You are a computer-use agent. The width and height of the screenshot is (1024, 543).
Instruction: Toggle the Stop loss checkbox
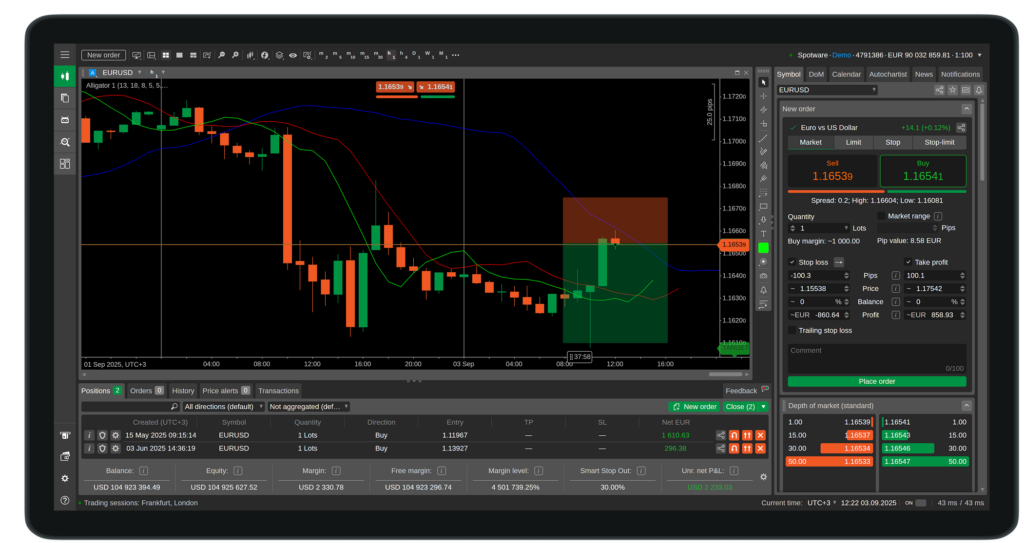792,262
